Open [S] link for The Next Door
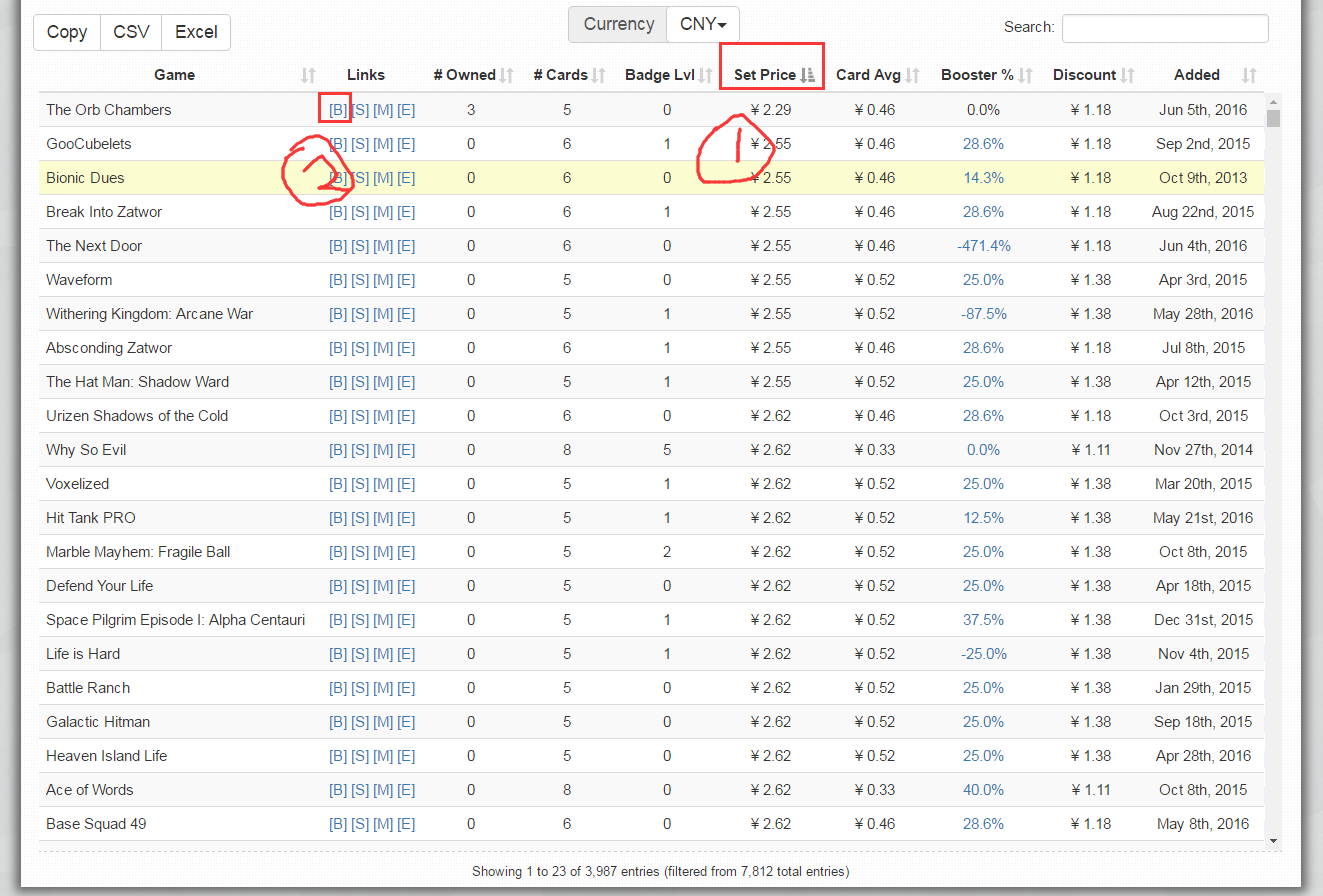Image resolution: width=1323 pixels, height=896 pixels. point(360,246)
